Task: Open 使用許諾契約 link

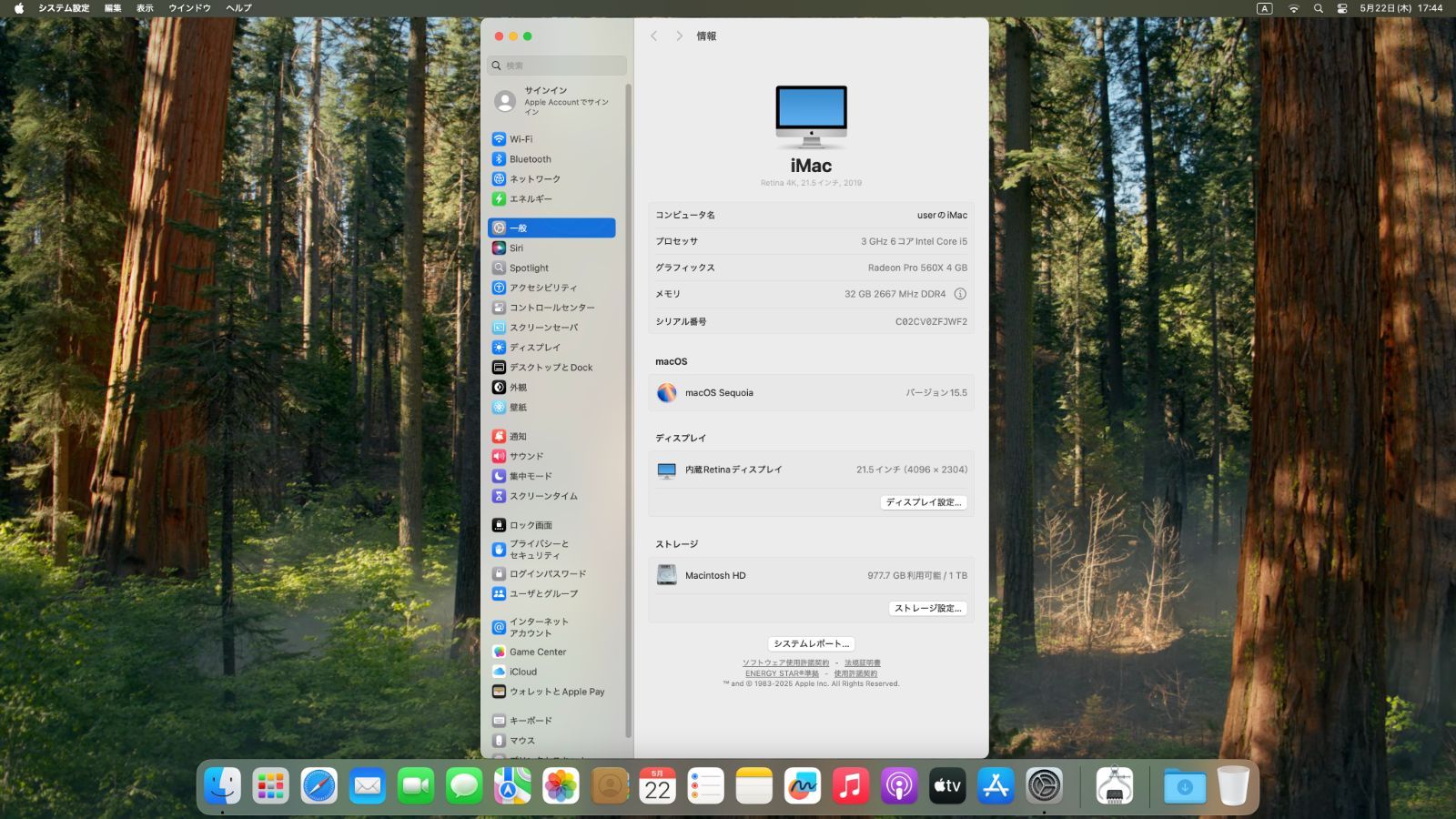Action: click(855, 673)
